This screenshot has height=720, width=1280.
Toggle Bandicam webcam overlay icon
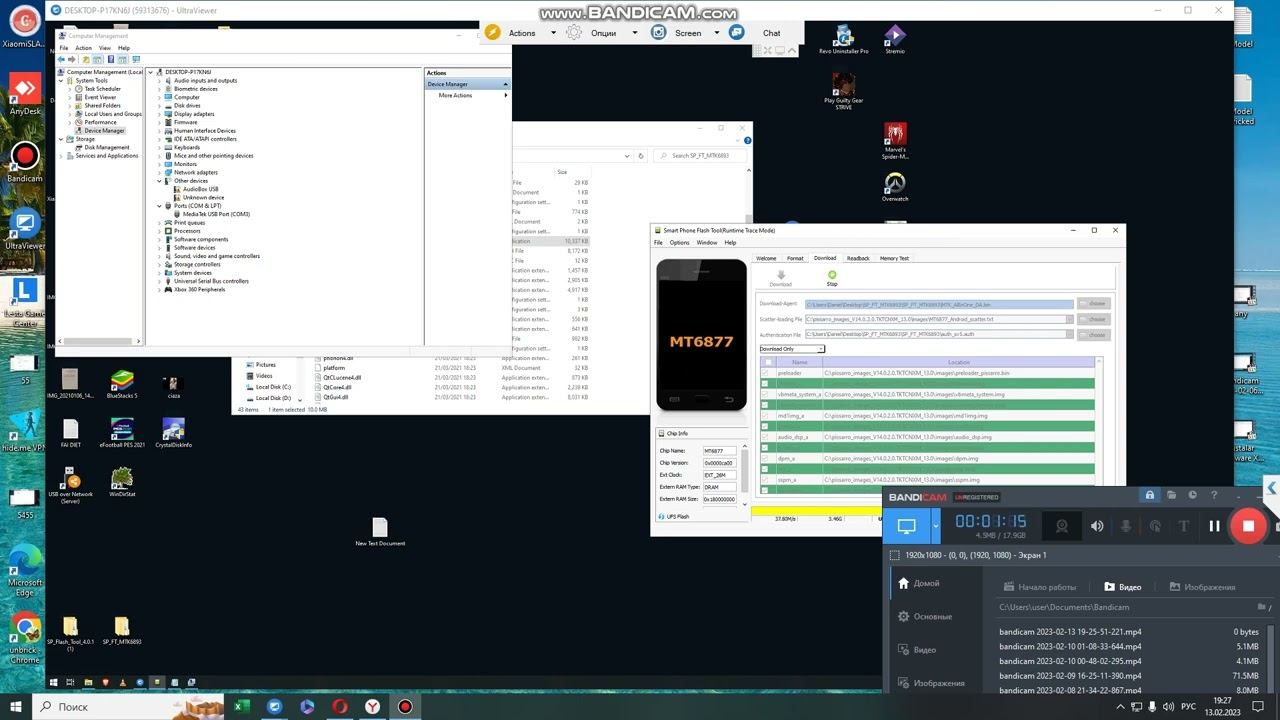coord(1062,526)
